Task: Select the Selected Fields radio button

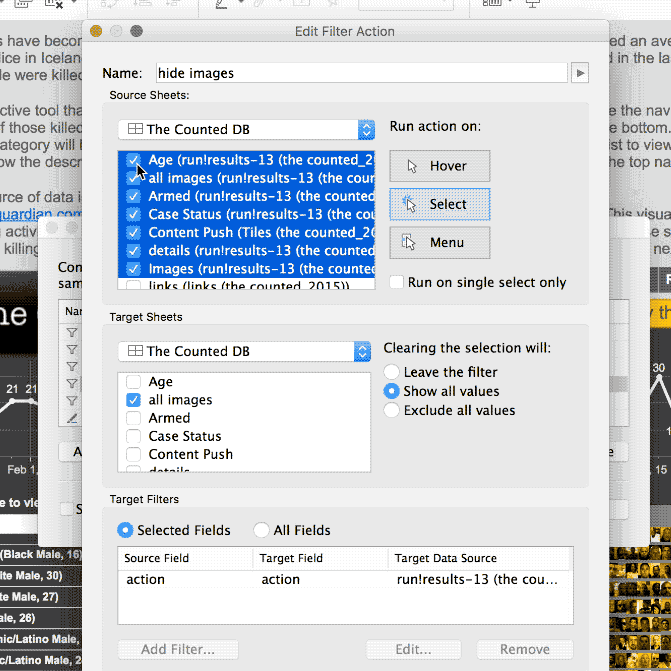Action: (x=125, y=530)
